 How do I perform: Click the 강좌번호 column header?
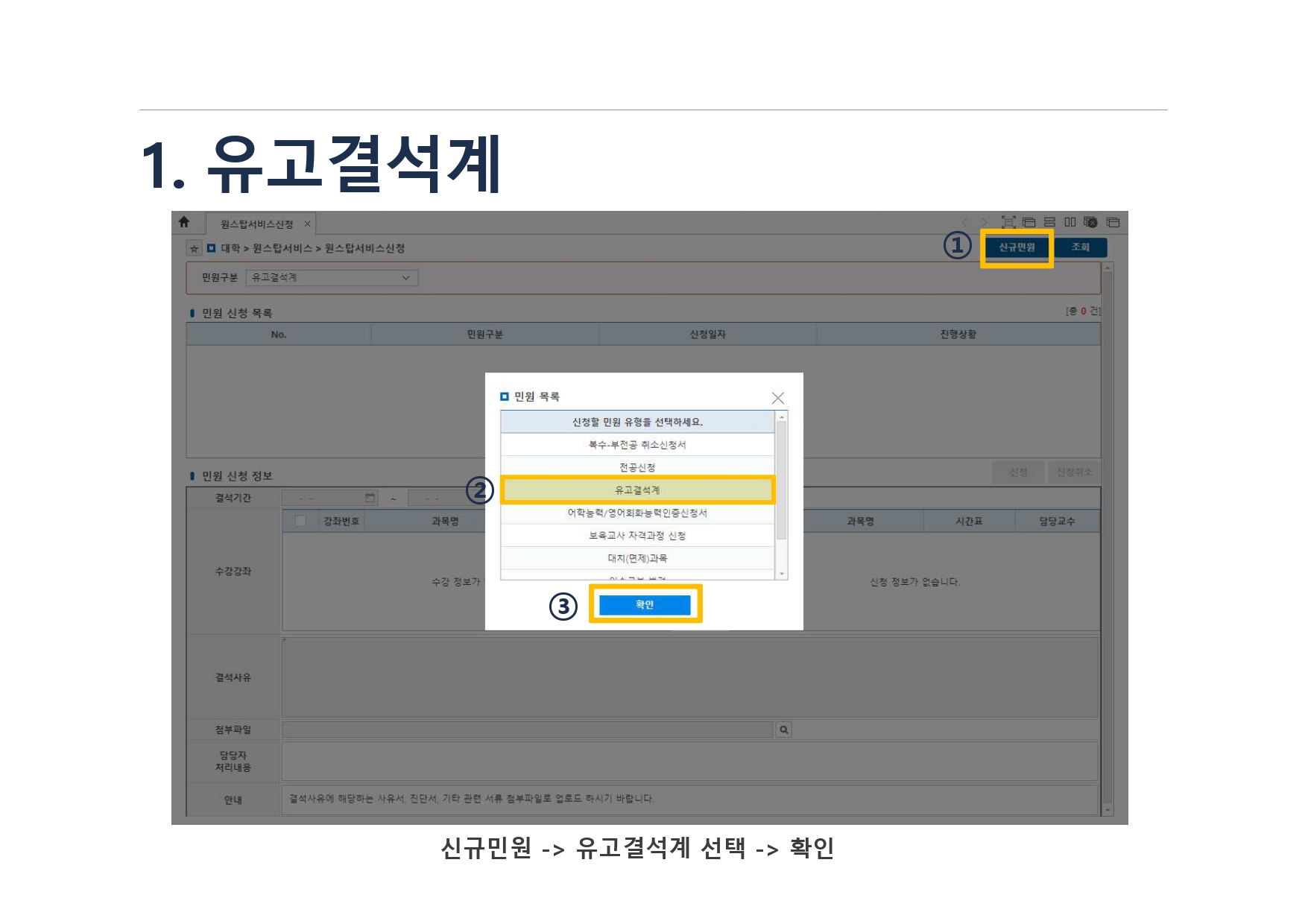pos(341,522)
